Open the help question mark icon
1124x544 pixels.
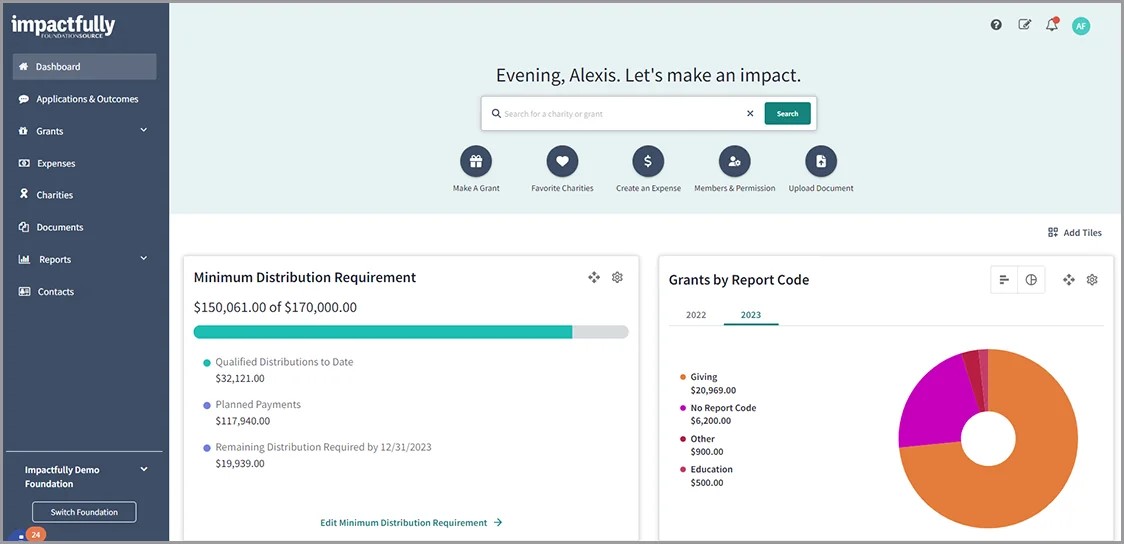[996, 25]
